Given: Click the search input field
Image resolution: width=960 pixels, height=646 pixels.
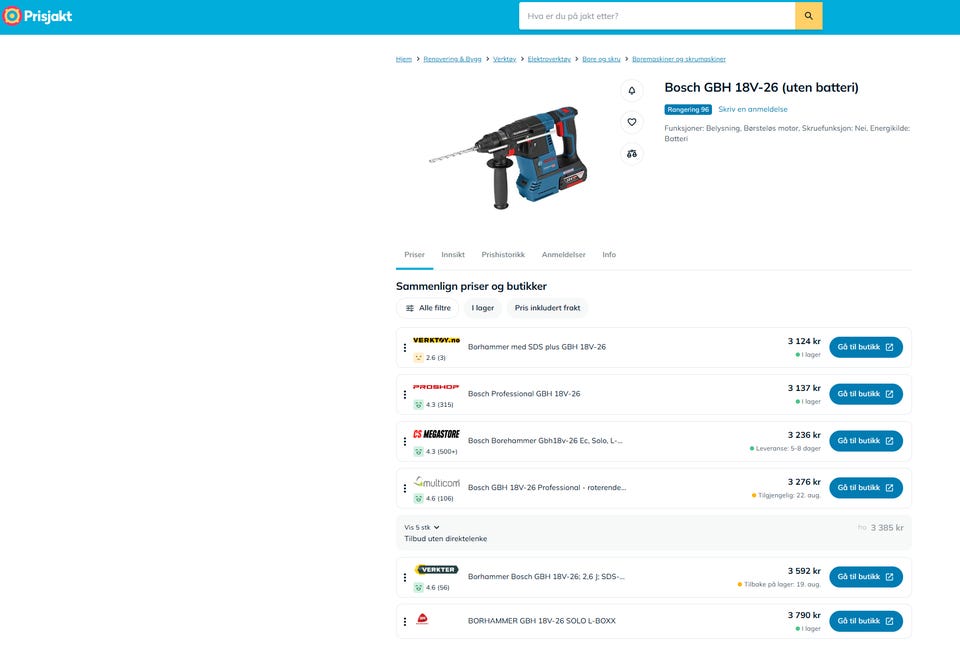Looking at the screenshot, I should click(x=657, y=16).
